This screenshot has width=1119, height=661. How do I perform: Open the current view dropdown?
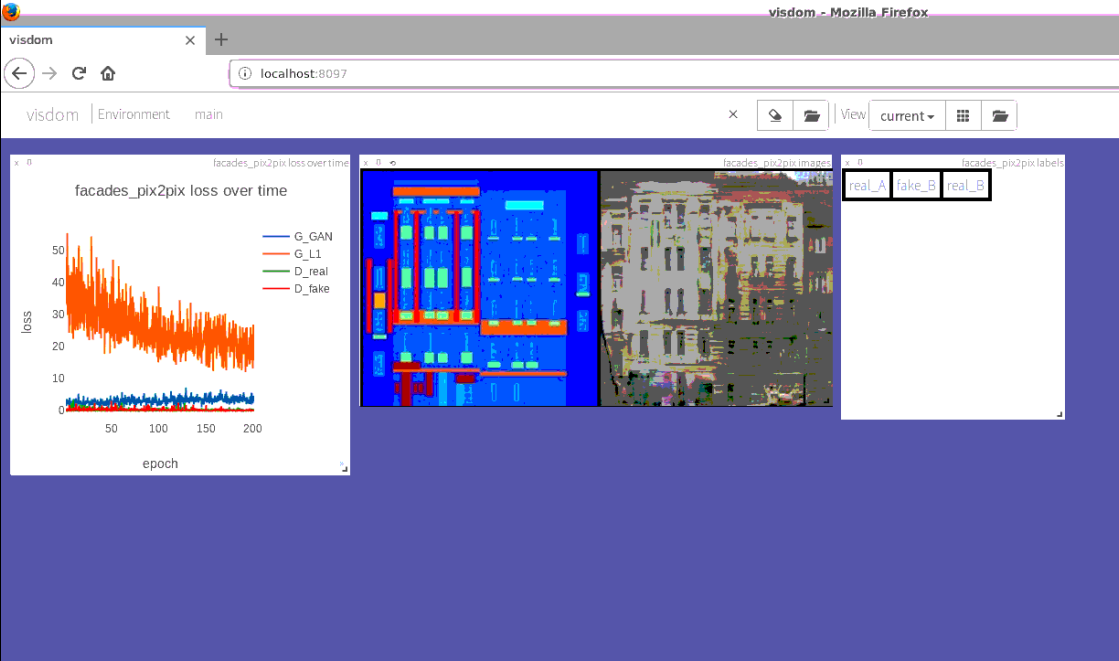(906, 115)
